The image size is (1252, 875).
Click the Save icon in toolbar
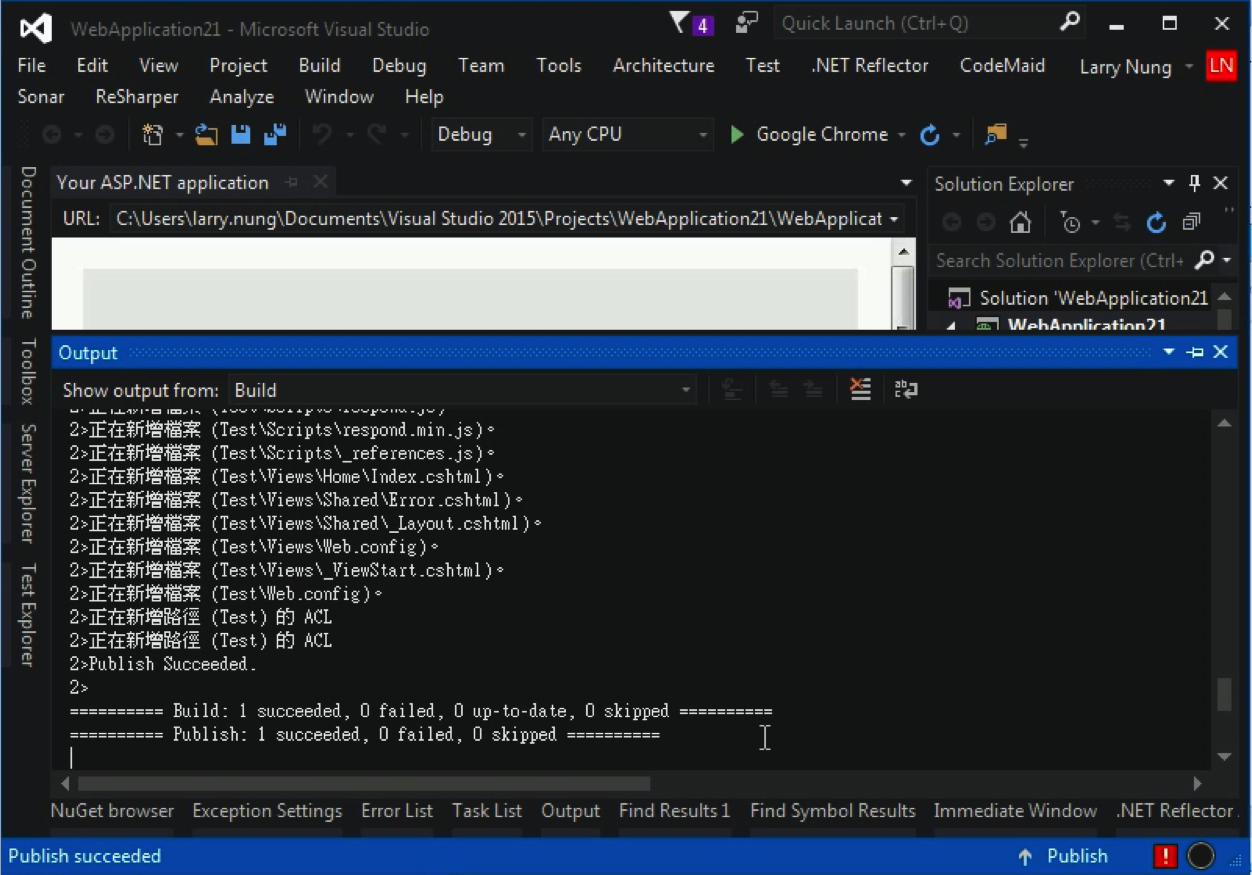click(x=241, y=134)
